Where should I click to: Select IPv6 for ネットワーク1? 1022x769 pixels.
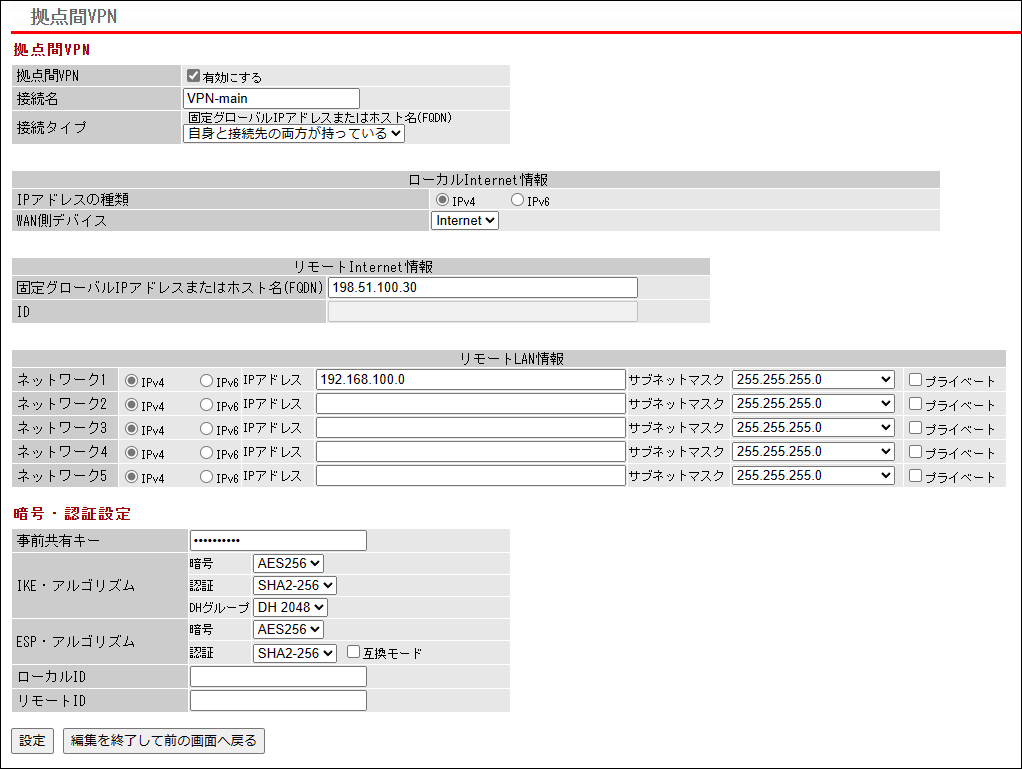[x=207, y=381]
